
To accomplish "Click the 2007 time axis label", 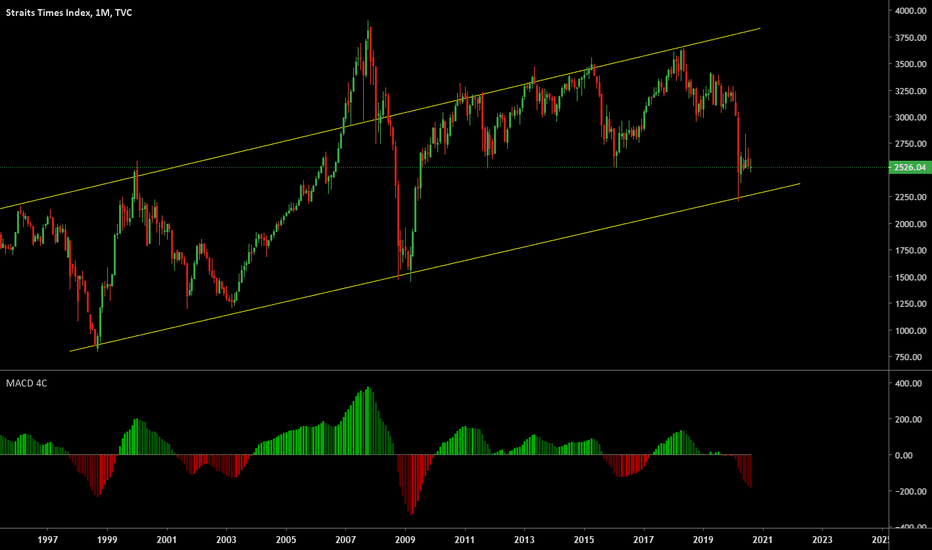I will pos(345,540).
